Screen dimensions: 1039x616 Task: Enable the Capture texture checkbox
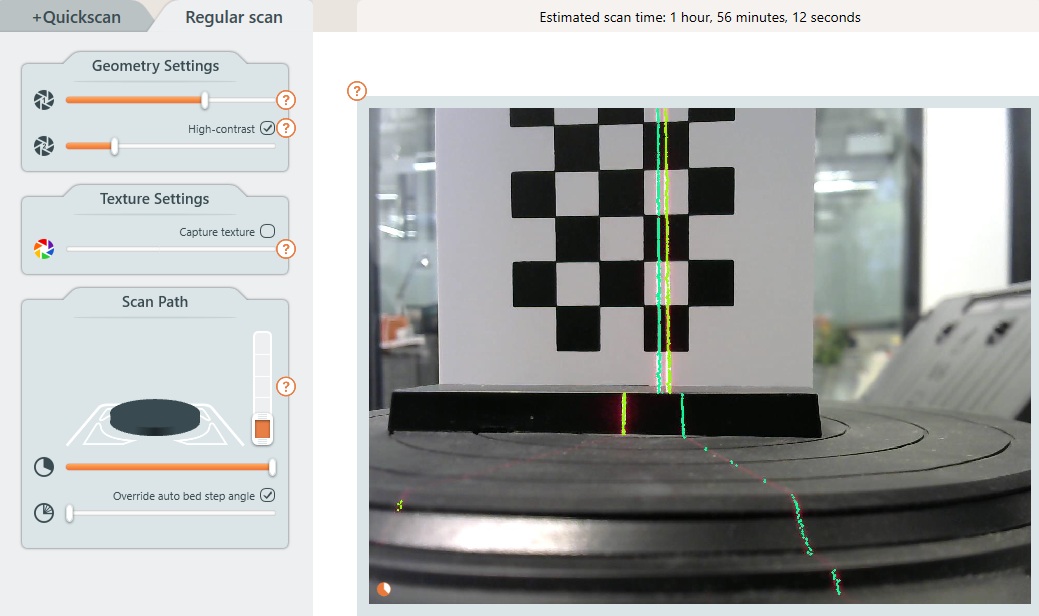267,231
